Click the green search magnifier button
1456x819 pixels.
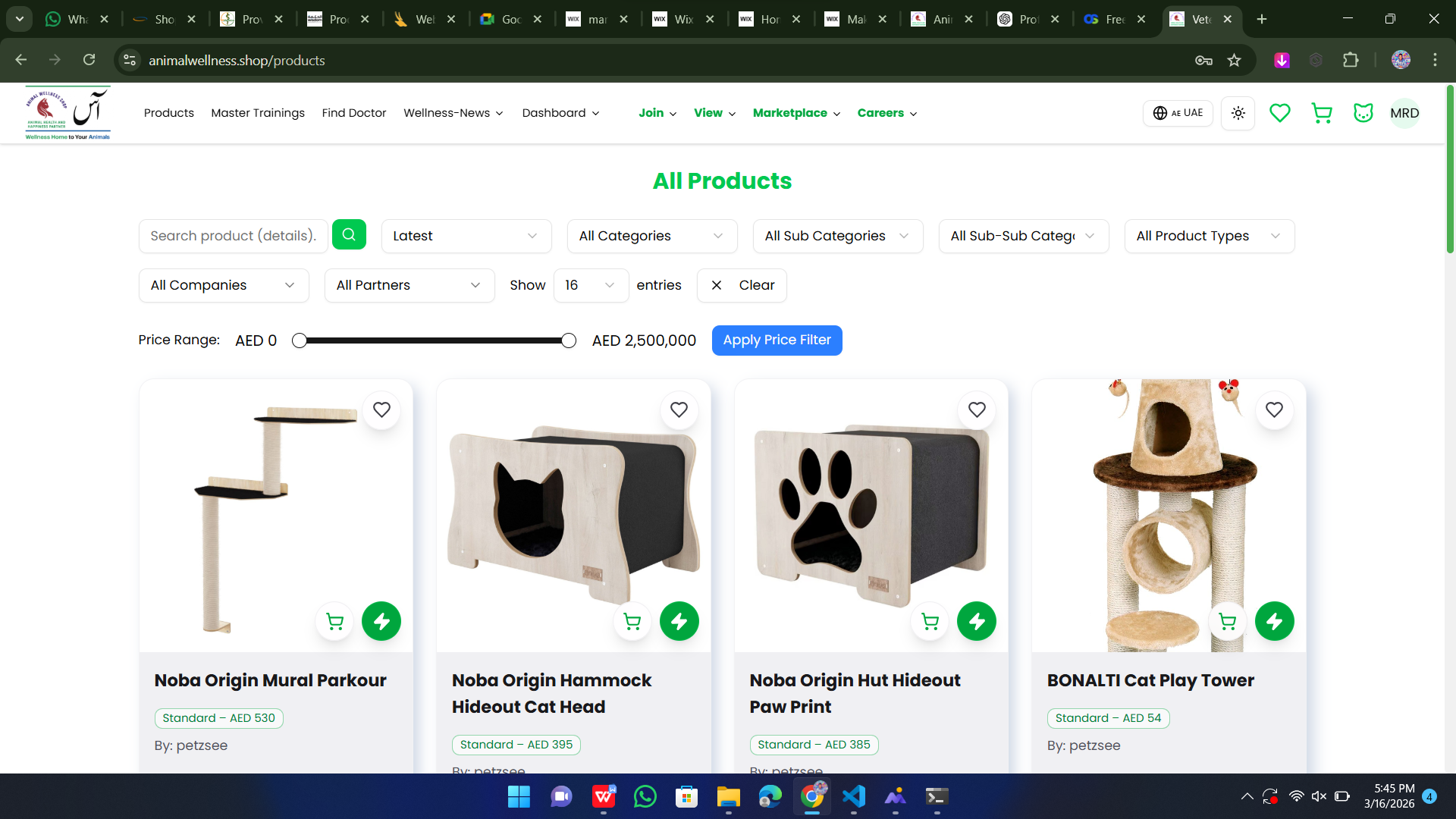coord(349,235)
